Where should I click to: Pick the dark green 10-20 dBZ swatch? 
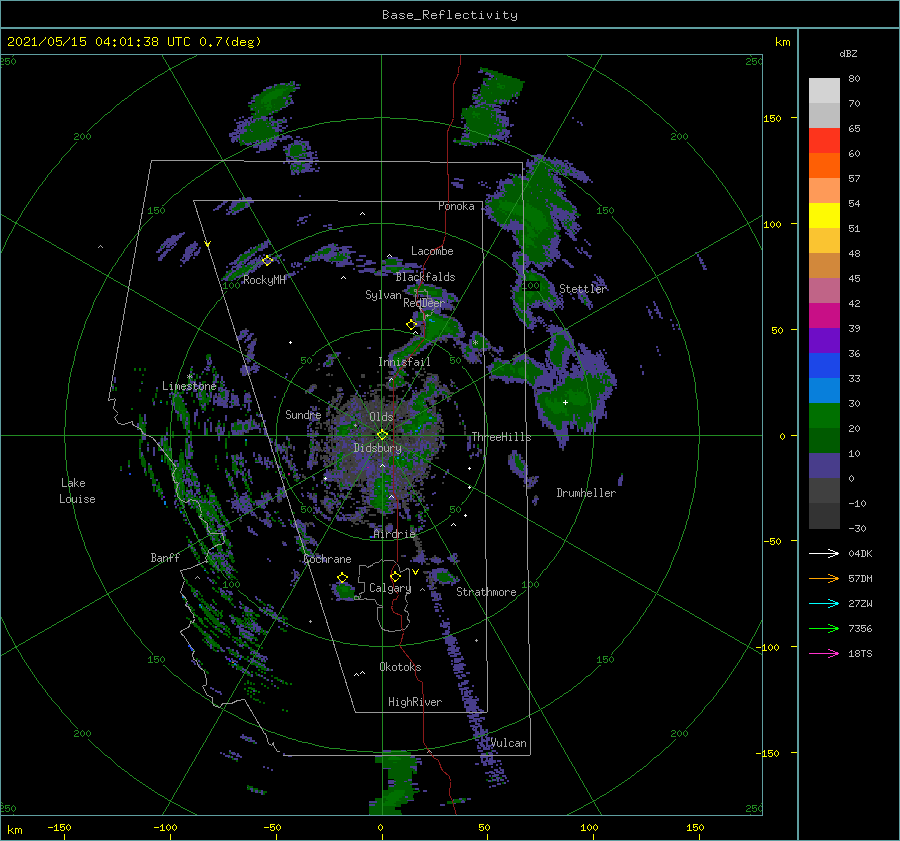pos(824,440)
